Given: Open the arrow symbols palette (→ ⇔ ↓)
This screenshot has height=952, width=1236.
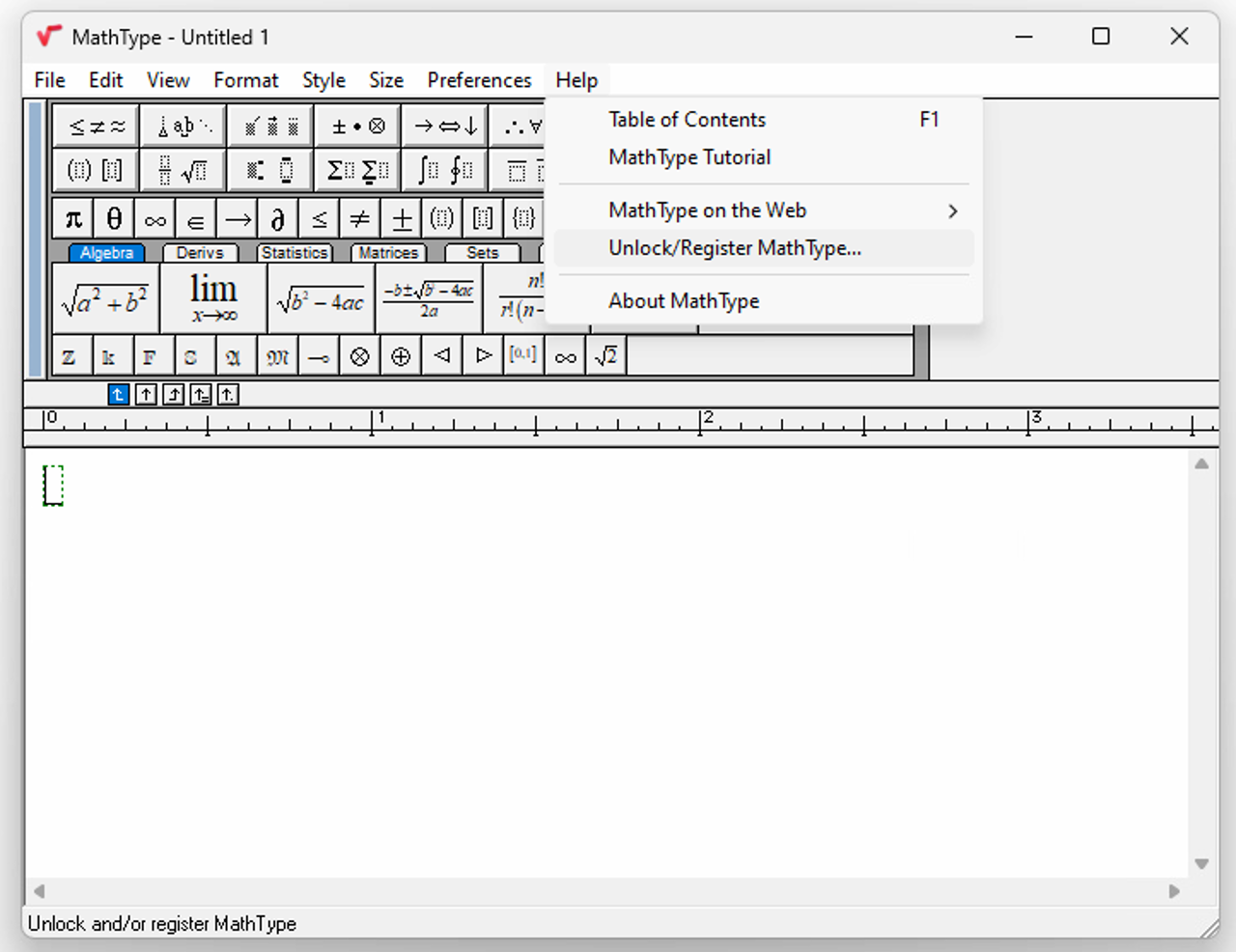Looking at the screenshot, I should click(x=444, y=126).
